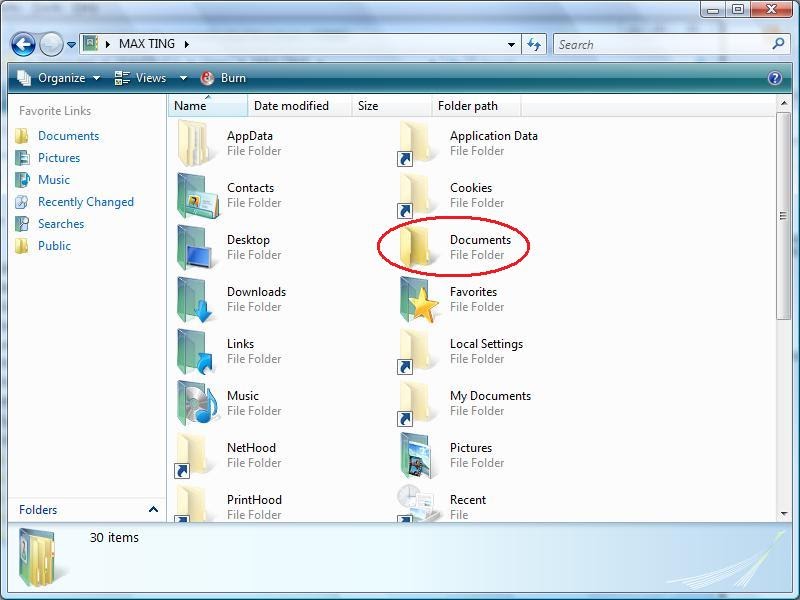800x600 pixels.
Task: Select the My Documents shortcut icon
Action: [x=417, y=404]
